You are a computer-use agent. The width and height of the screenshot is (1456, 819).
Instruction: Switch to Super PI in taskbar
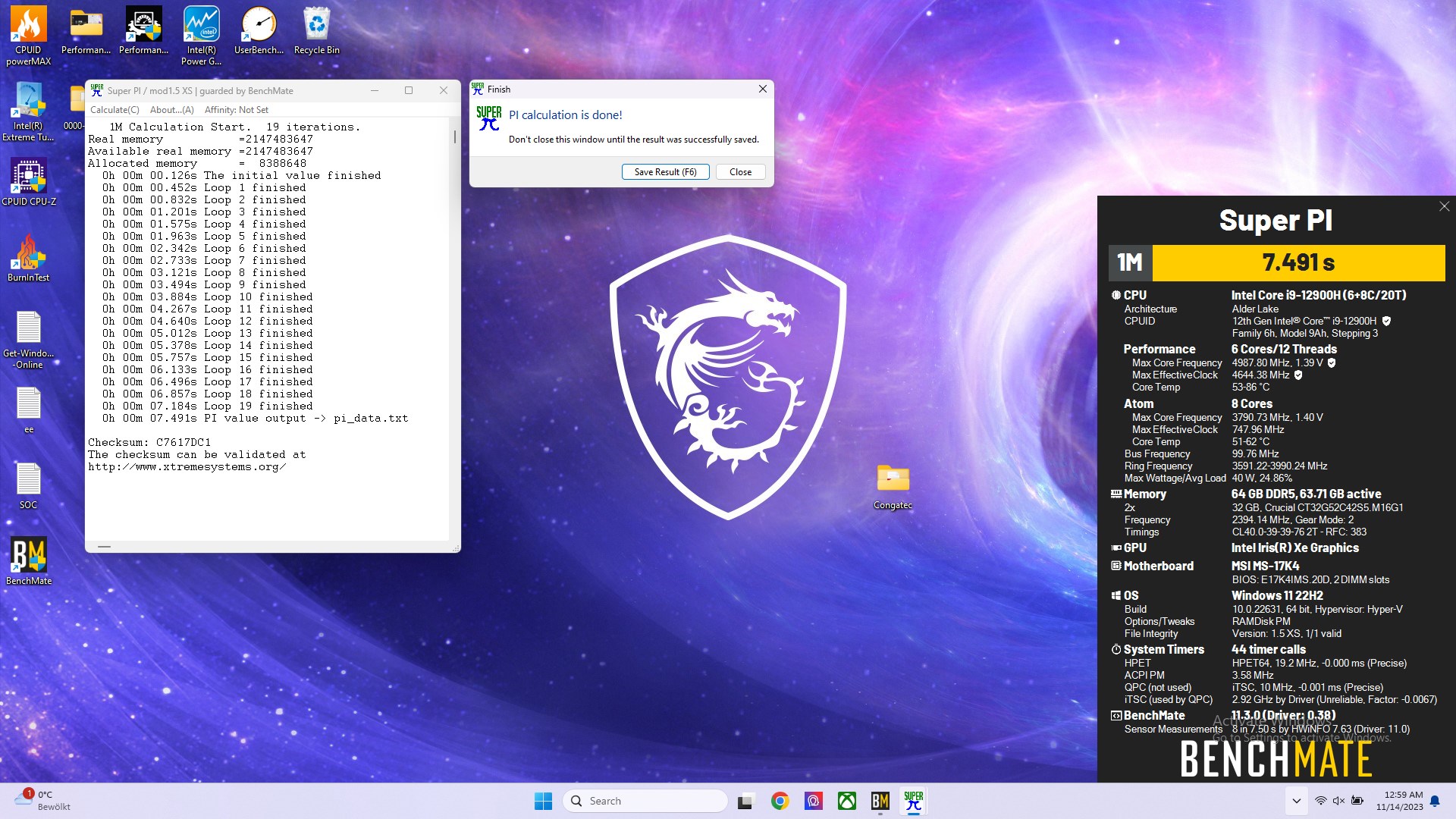coord(913,801)
